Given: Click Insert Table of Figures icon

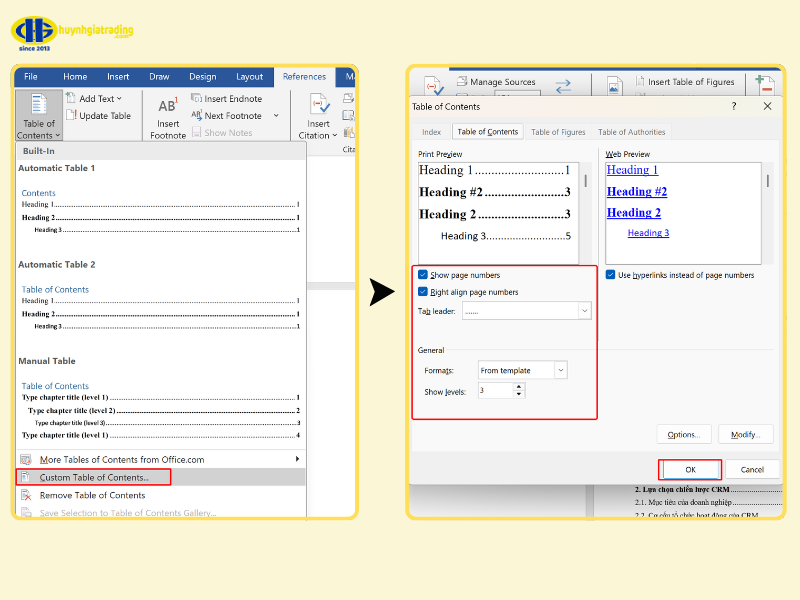Looking at the screenshot, I should (636, 82).
